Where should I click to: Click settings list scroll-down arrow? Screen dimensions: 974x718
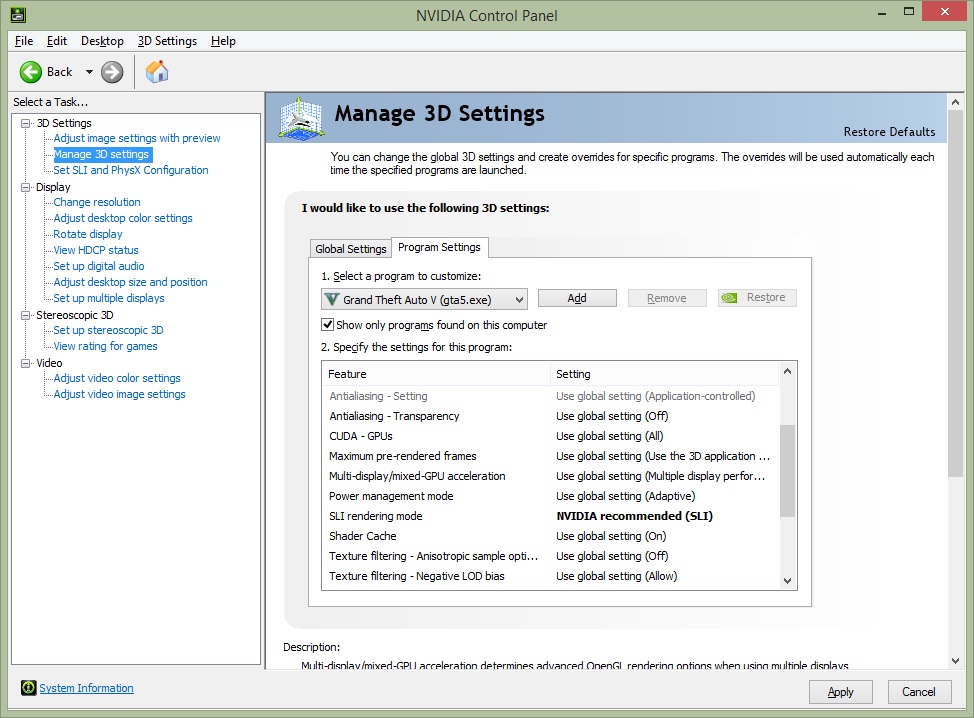(x=787, y=581)
